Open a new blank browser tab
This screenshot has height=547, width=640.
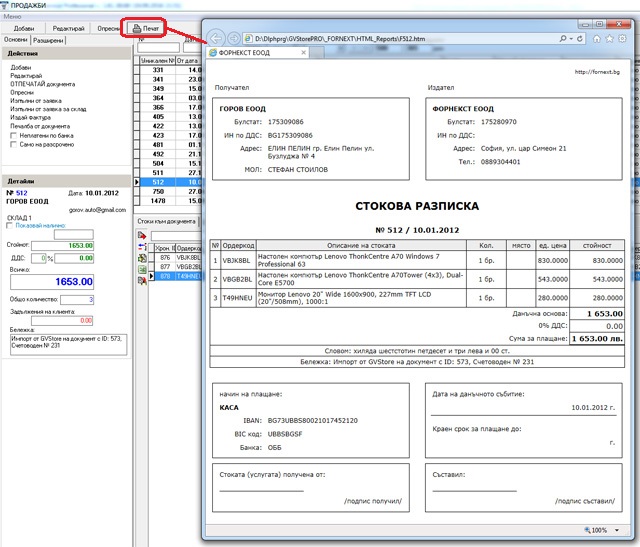point(317,53)
